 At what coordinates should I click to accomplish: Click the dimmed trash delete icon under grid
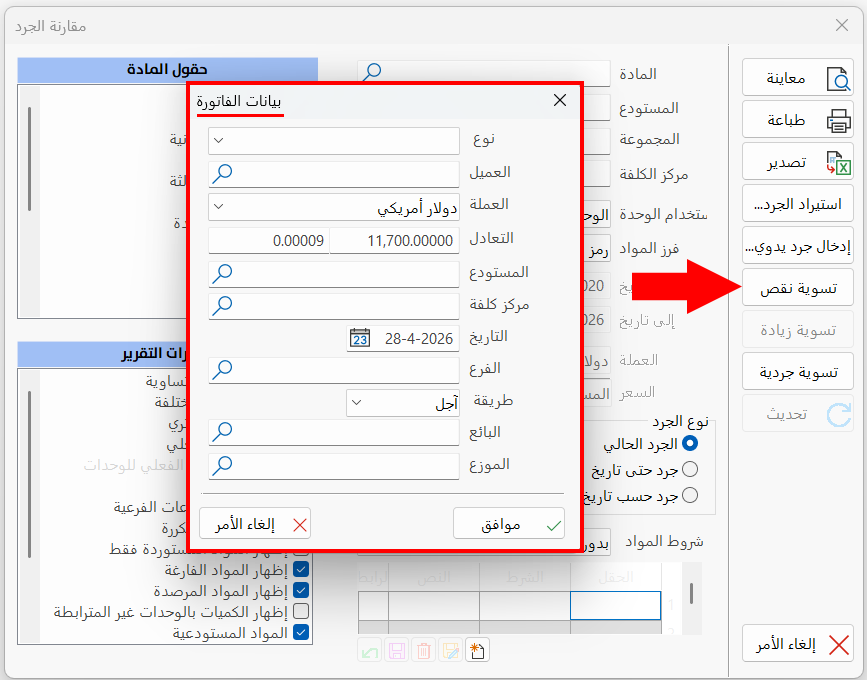(x=424, y=651)
